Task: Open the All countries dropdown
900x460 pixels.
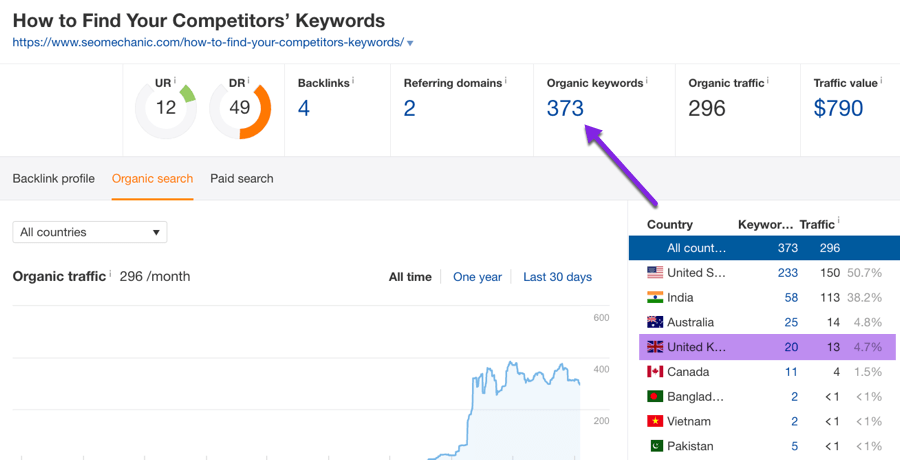Action: click(x=90, y=232)
